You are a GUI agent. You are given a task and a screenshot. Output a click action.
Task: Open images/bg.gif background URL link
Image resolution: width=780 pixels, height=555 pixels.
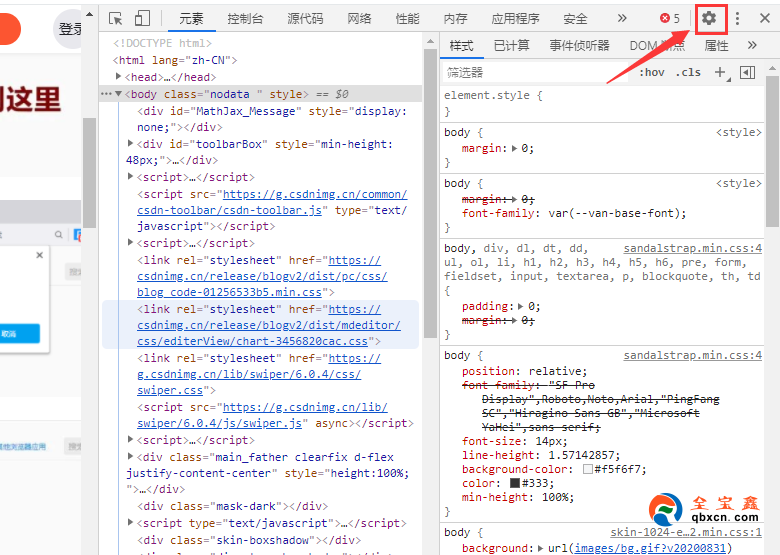coord(650,548)
